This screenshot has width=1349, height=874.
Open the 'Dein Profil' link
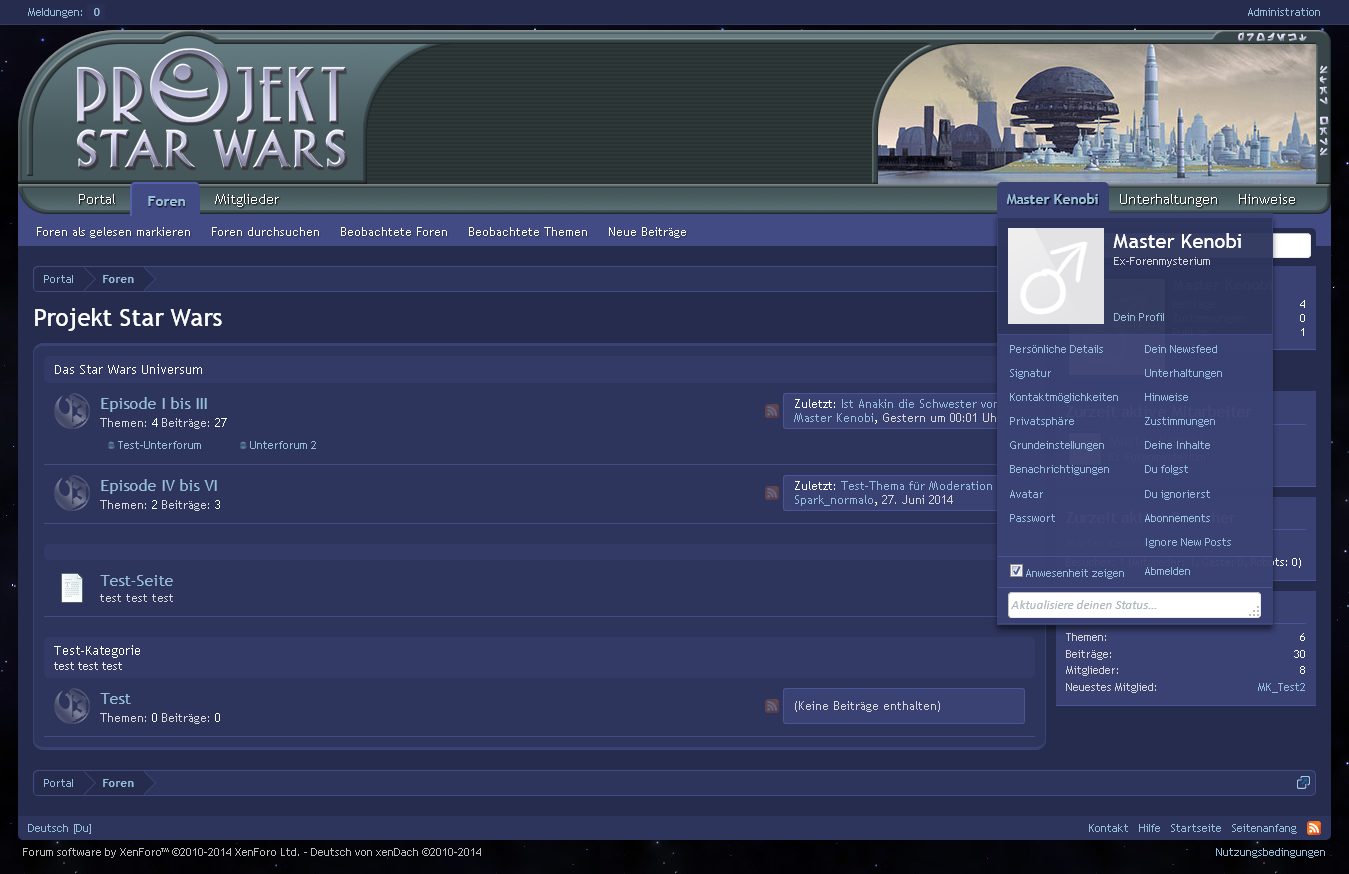1139,317
